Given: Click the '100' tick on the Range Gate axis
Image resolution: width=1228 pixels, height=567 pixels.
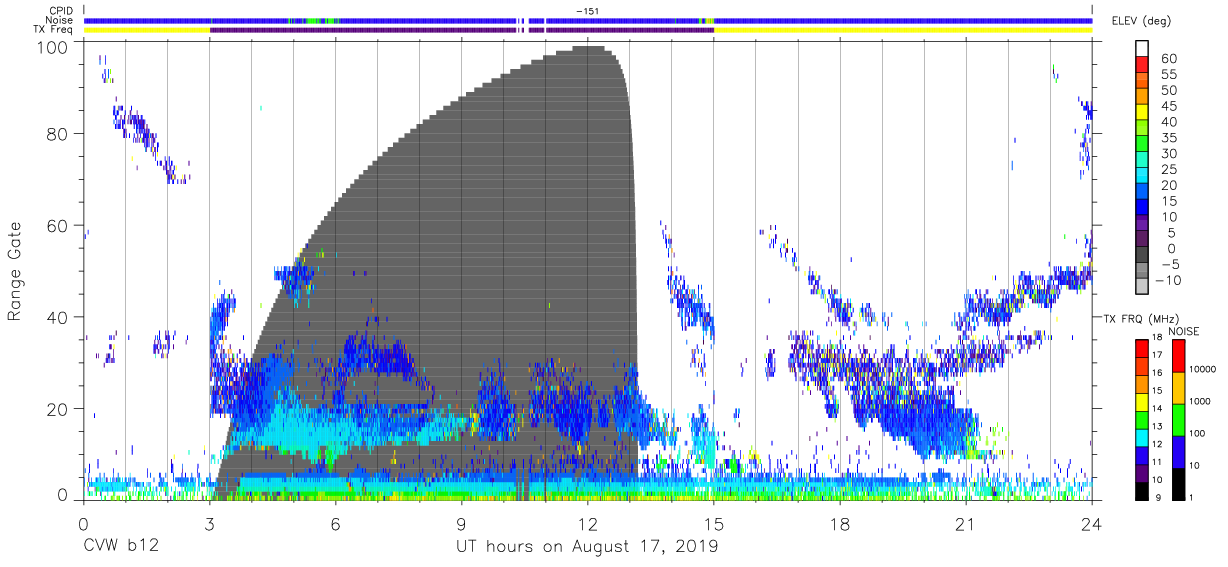Looking at the screenshot, I should point(53,47).
